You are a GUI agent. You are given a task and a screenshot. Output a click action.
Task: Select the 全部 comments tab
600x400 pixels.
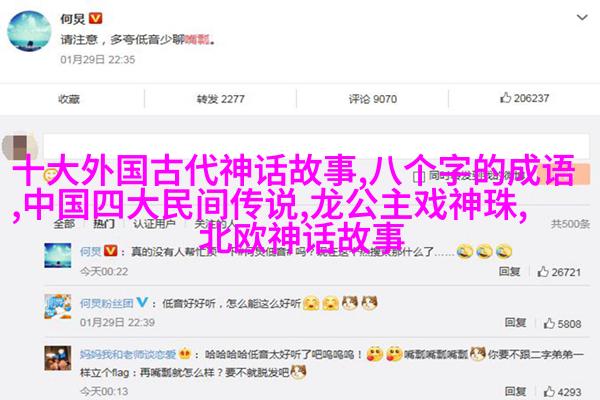point(64,224)
